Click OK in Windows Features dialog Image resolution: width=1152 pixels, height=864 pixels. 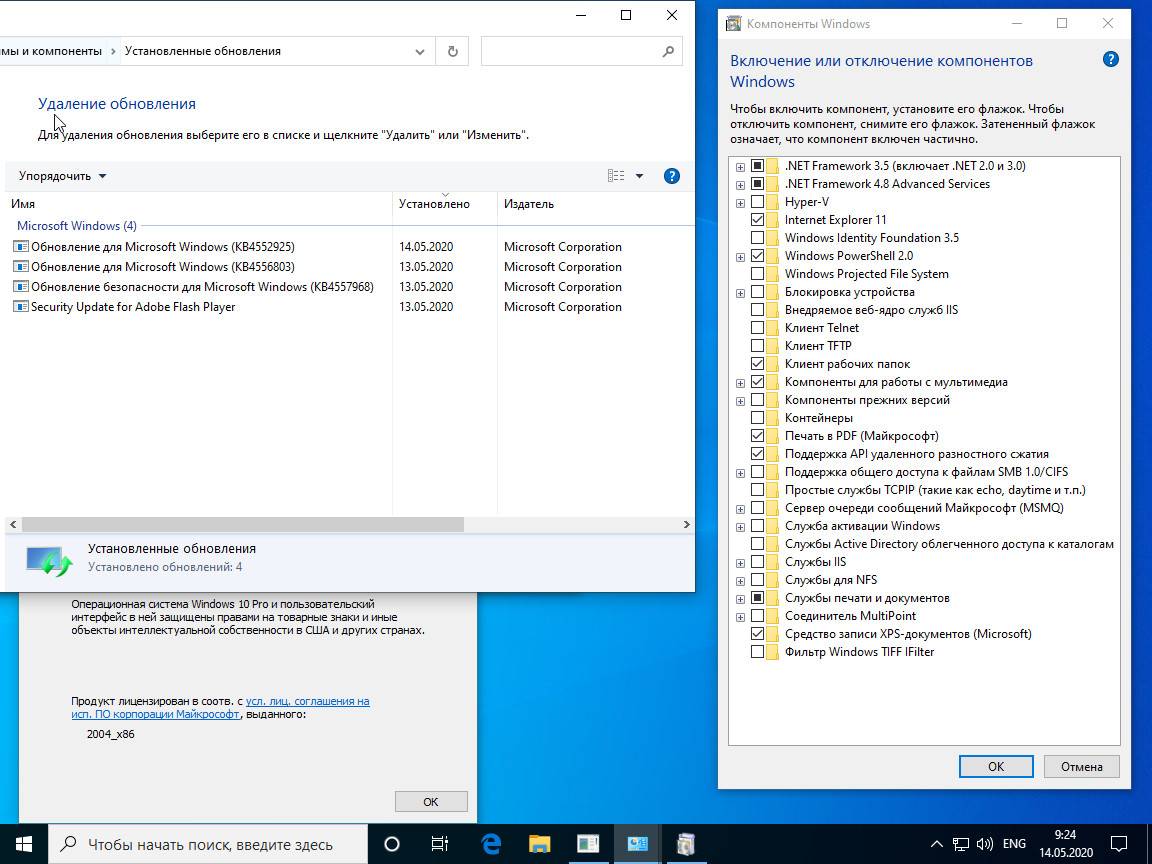point(996,766)
